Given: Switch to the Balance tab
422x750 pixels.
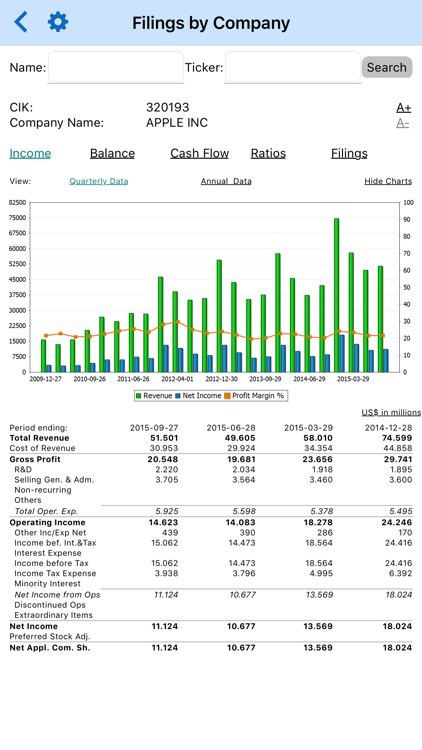Looking at the screenshot, I should point(112,154).
